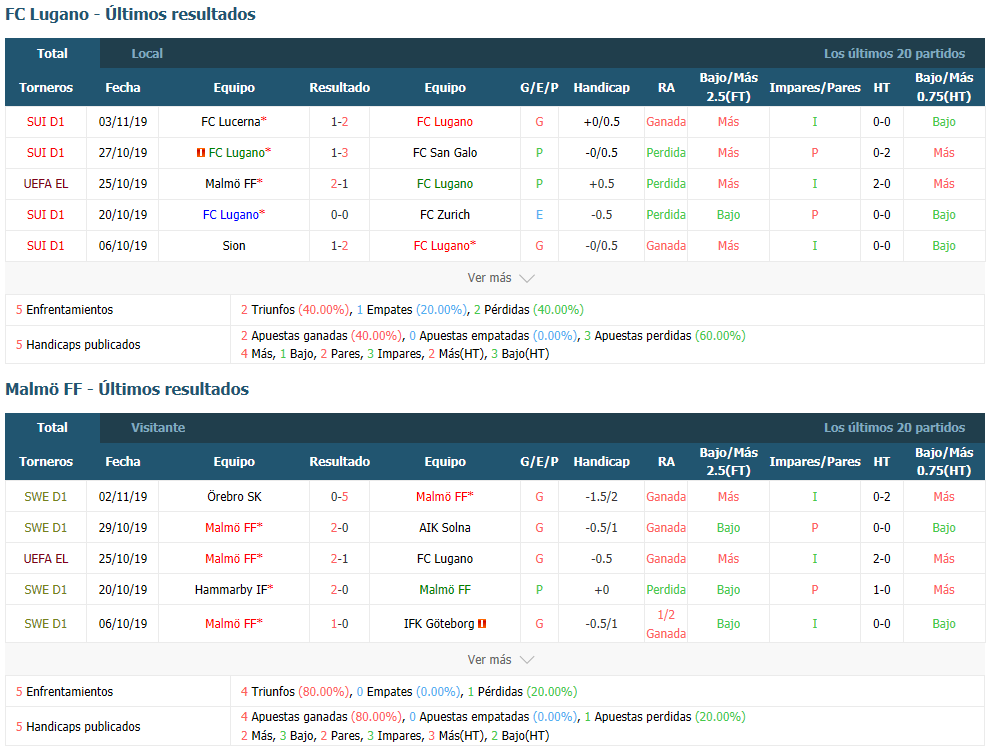Select the date 03/11/19
Image resolution: width=1002 pixels, height=753 pixels.
pos(123,121)
